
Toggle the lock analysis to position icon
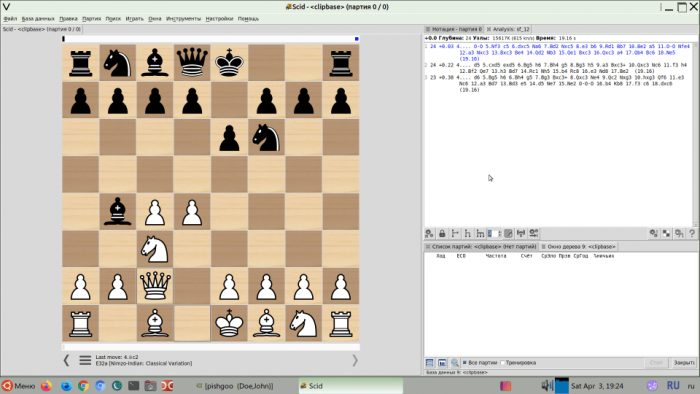442,233
